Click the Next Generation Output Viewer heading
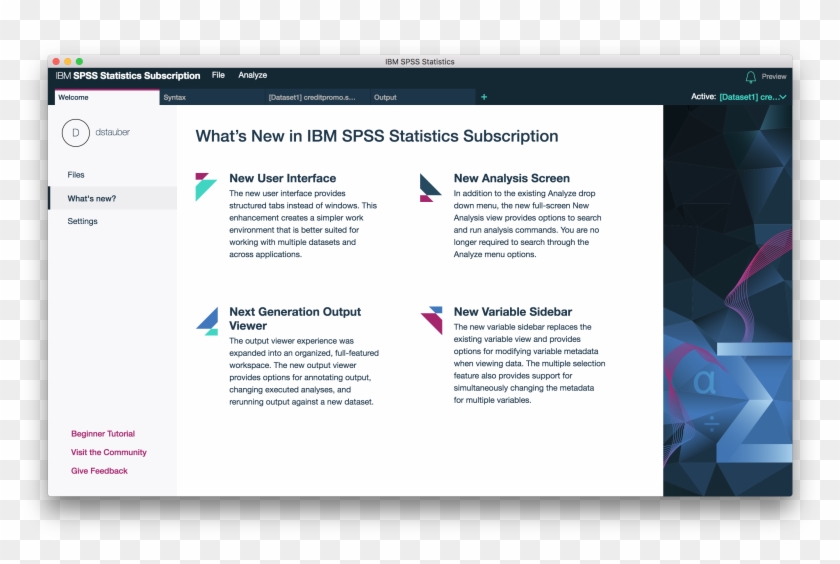Viewport: 840px width, 564px height. [295, 319]
